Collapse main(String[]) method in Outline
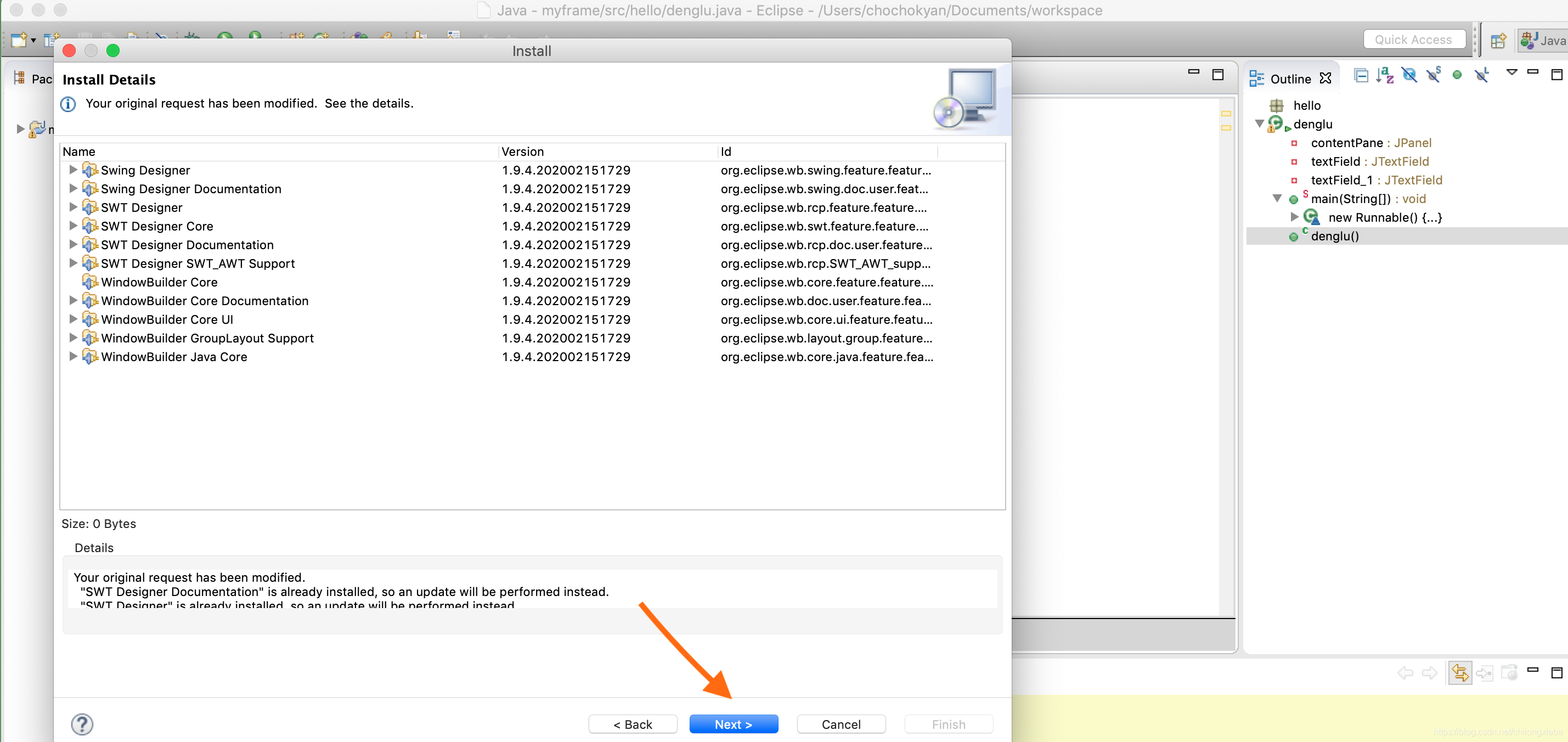1568x742 pixels. pyautogui.click(x=1277, y=199)
